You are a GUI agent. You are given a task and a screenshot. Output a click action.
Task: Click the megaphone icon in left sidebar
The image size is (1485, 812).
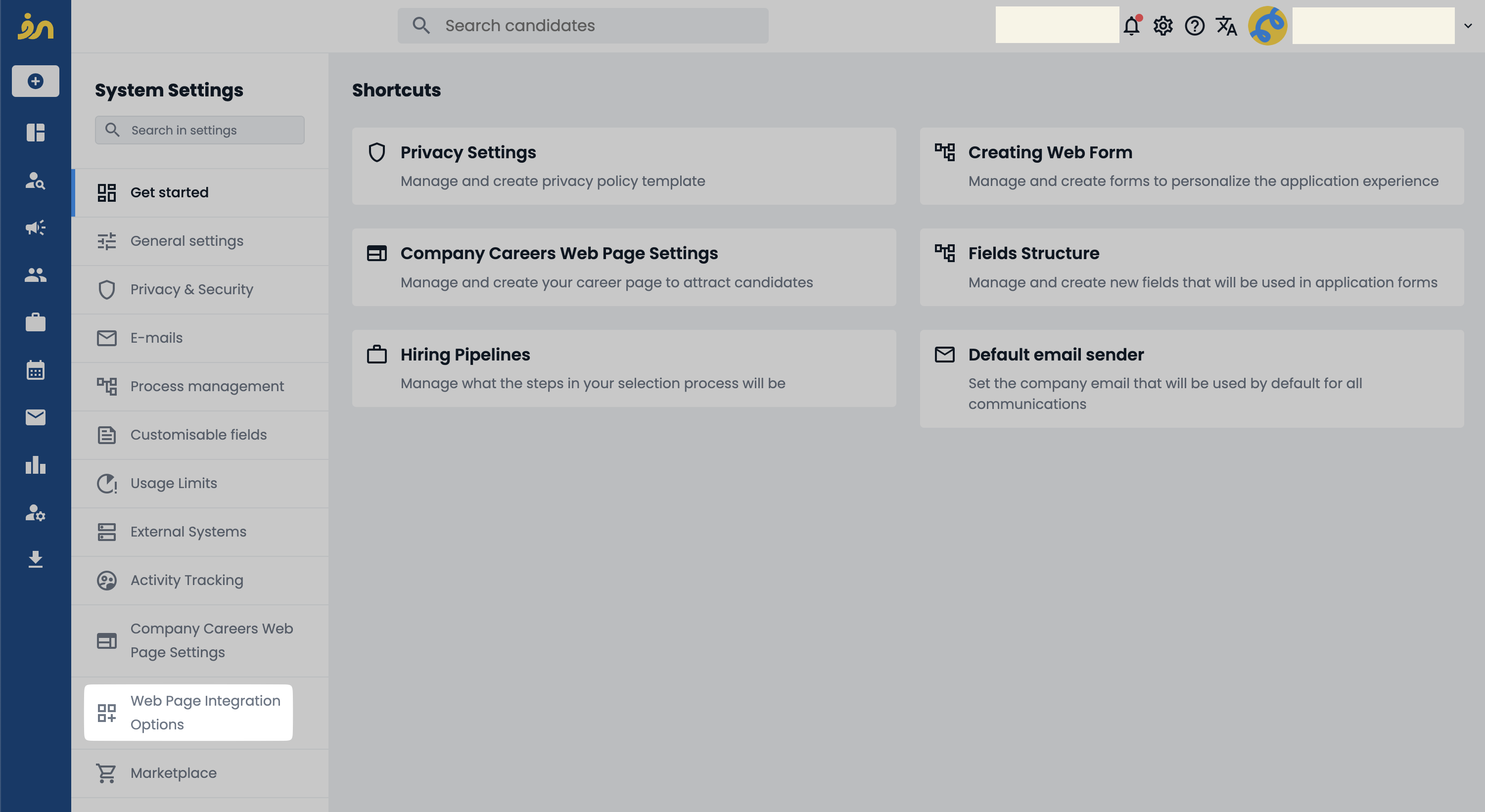click(x=35, y=227)
